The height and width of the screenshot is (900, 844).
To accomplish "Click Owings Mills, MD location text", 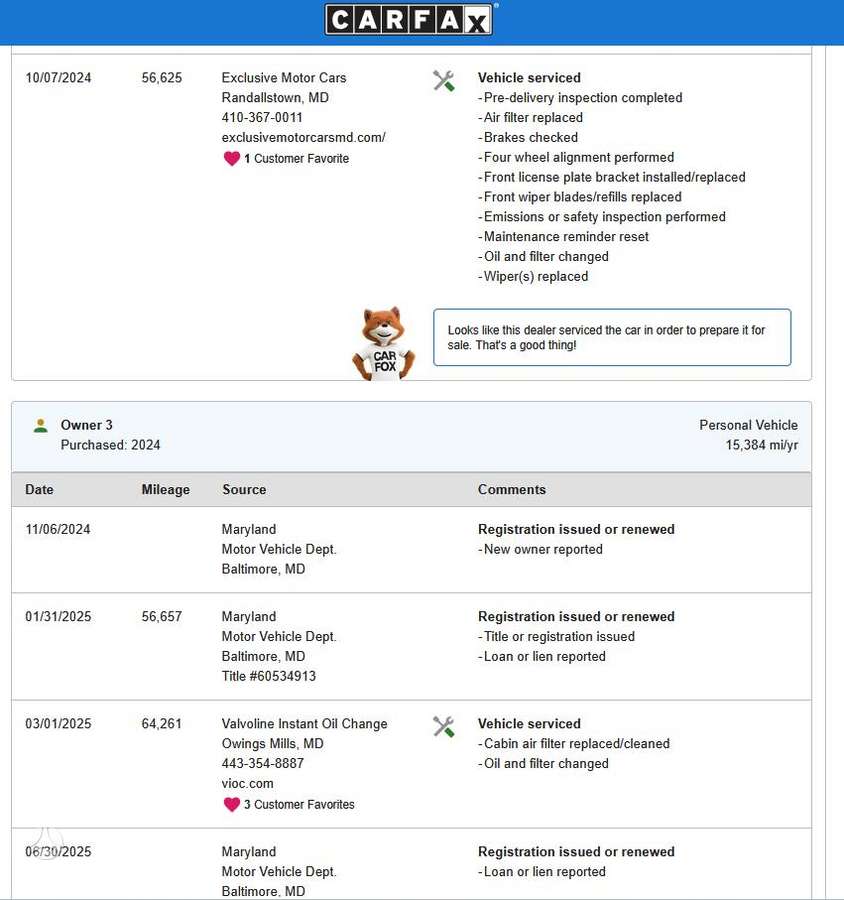I will point(272,744).
